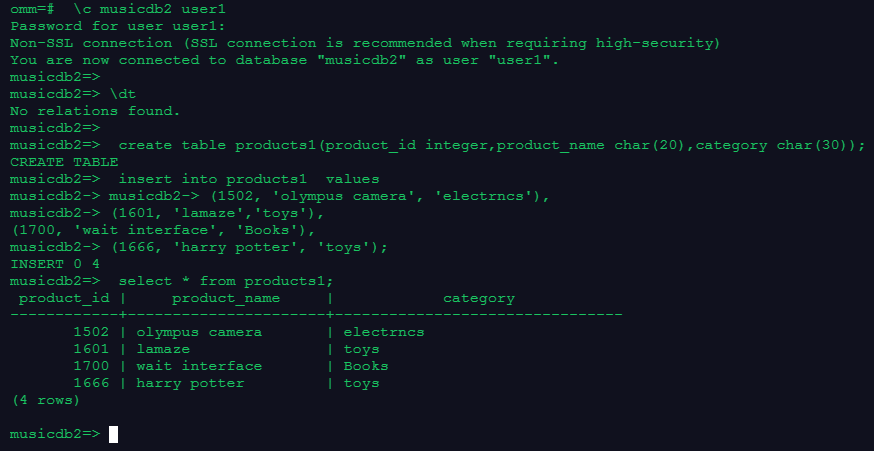Click the blinking cursor block at the prompt
874x451 pixels.
[x=113, y=434]
